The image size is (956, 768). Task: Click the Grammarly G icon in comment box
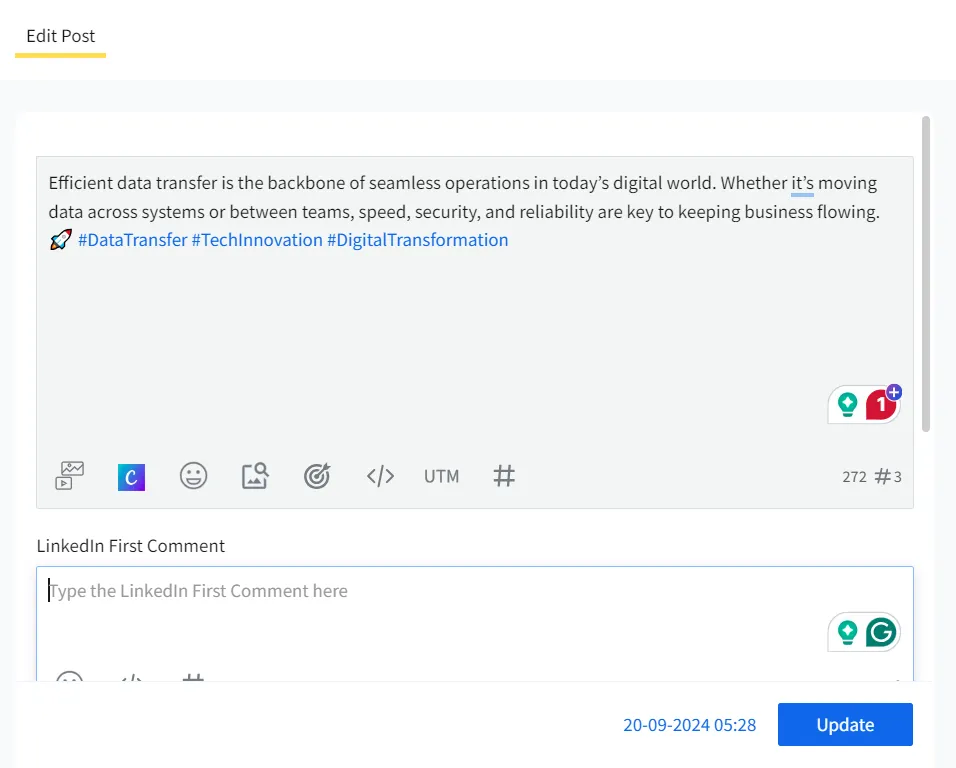click(x=880, y=632)
